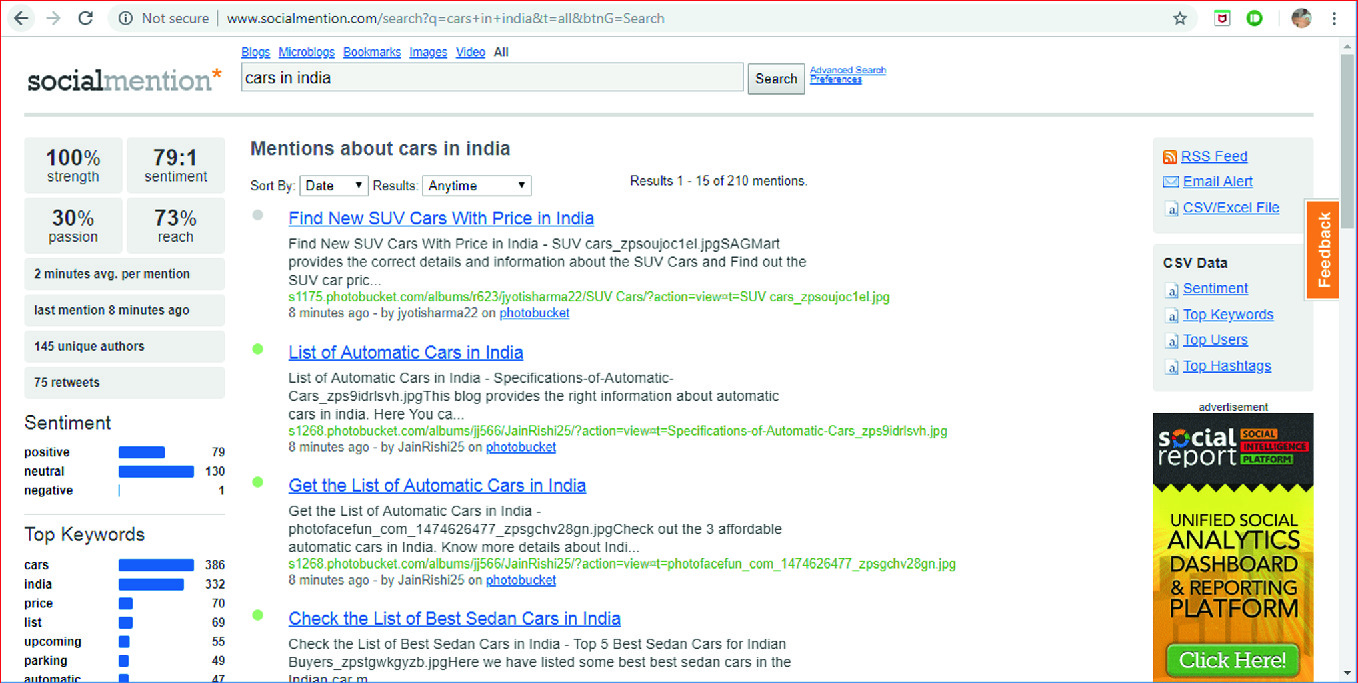Open the Results Anytime dropdown
The height and width of the screenshot is (683, 1358).
[x=477, y=186]
